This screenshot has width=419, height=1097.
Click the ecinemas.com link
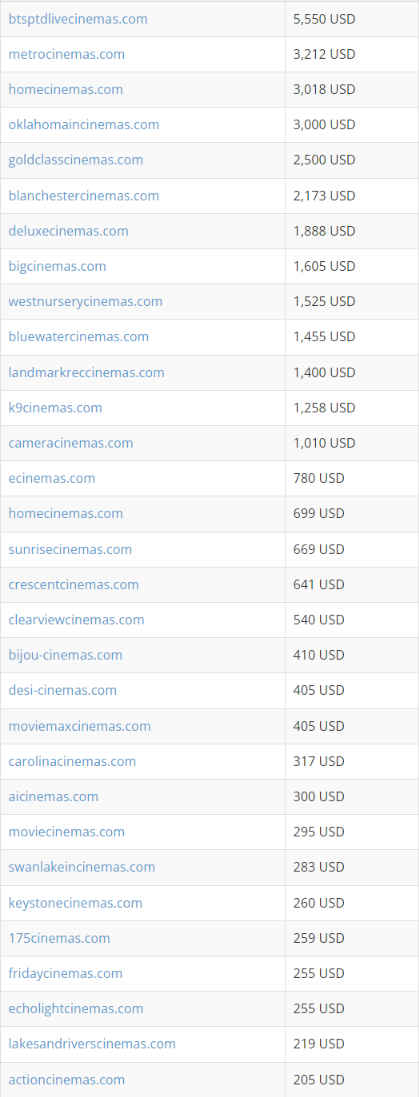52,479
